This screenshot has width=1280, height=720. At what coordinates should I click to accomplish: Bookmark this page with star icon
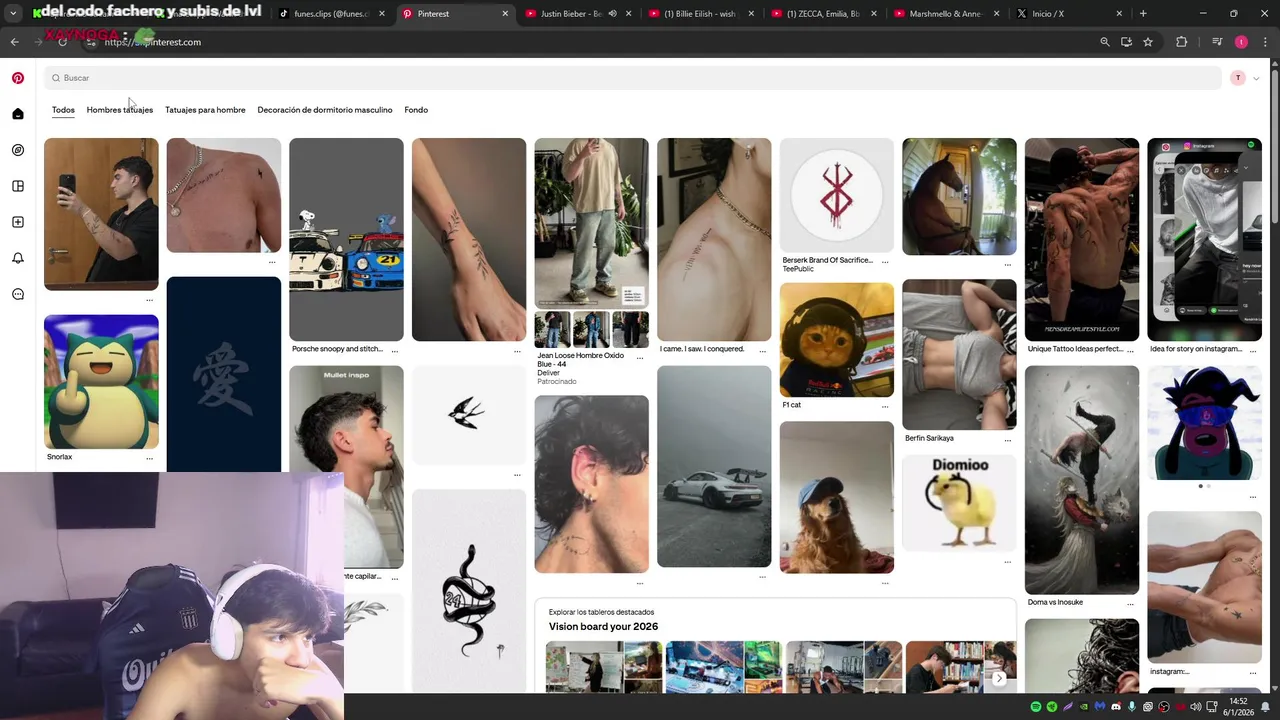tap(1148, 42)
